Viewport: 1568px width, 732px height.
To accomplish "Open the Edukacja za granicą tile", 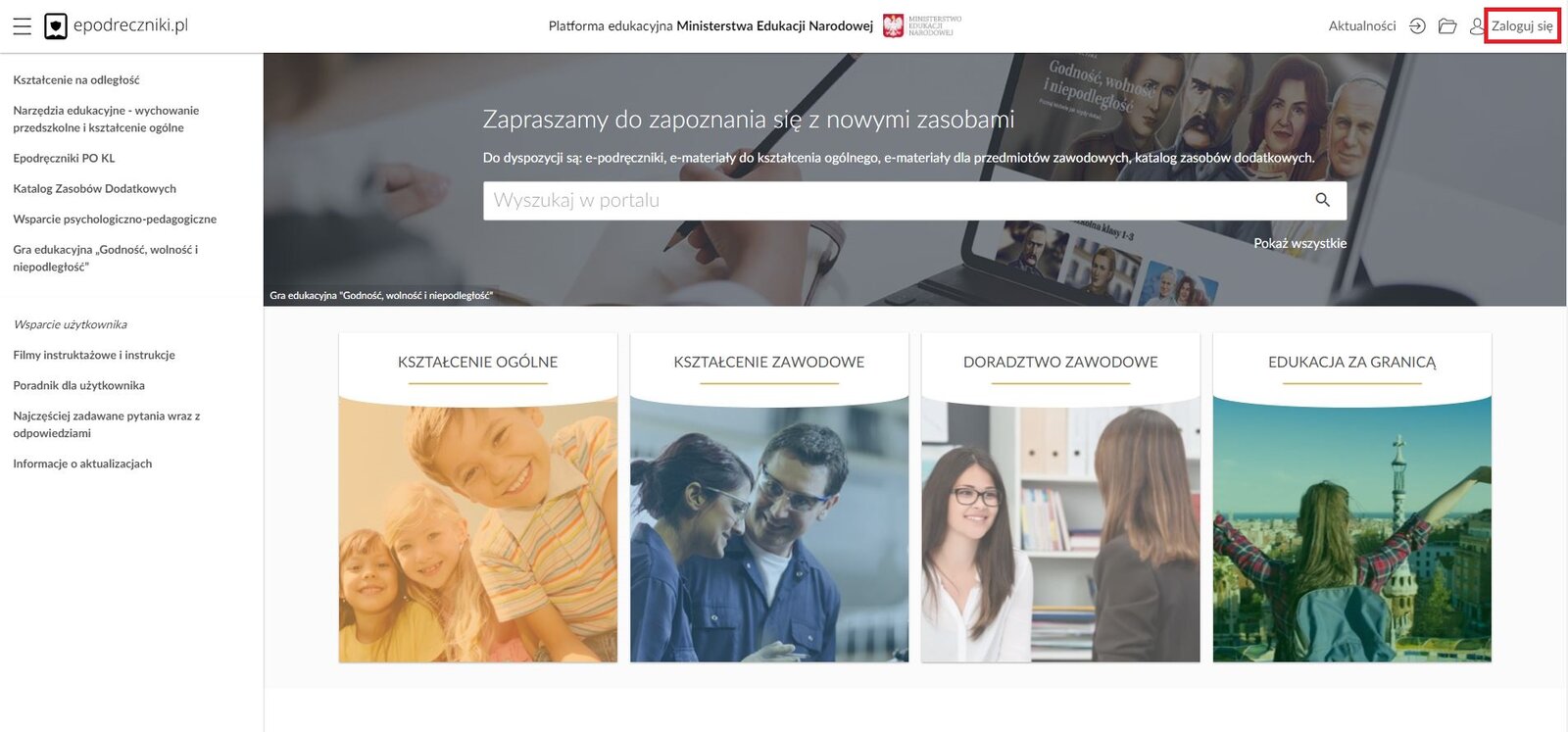I will (x=1352, y=498).
